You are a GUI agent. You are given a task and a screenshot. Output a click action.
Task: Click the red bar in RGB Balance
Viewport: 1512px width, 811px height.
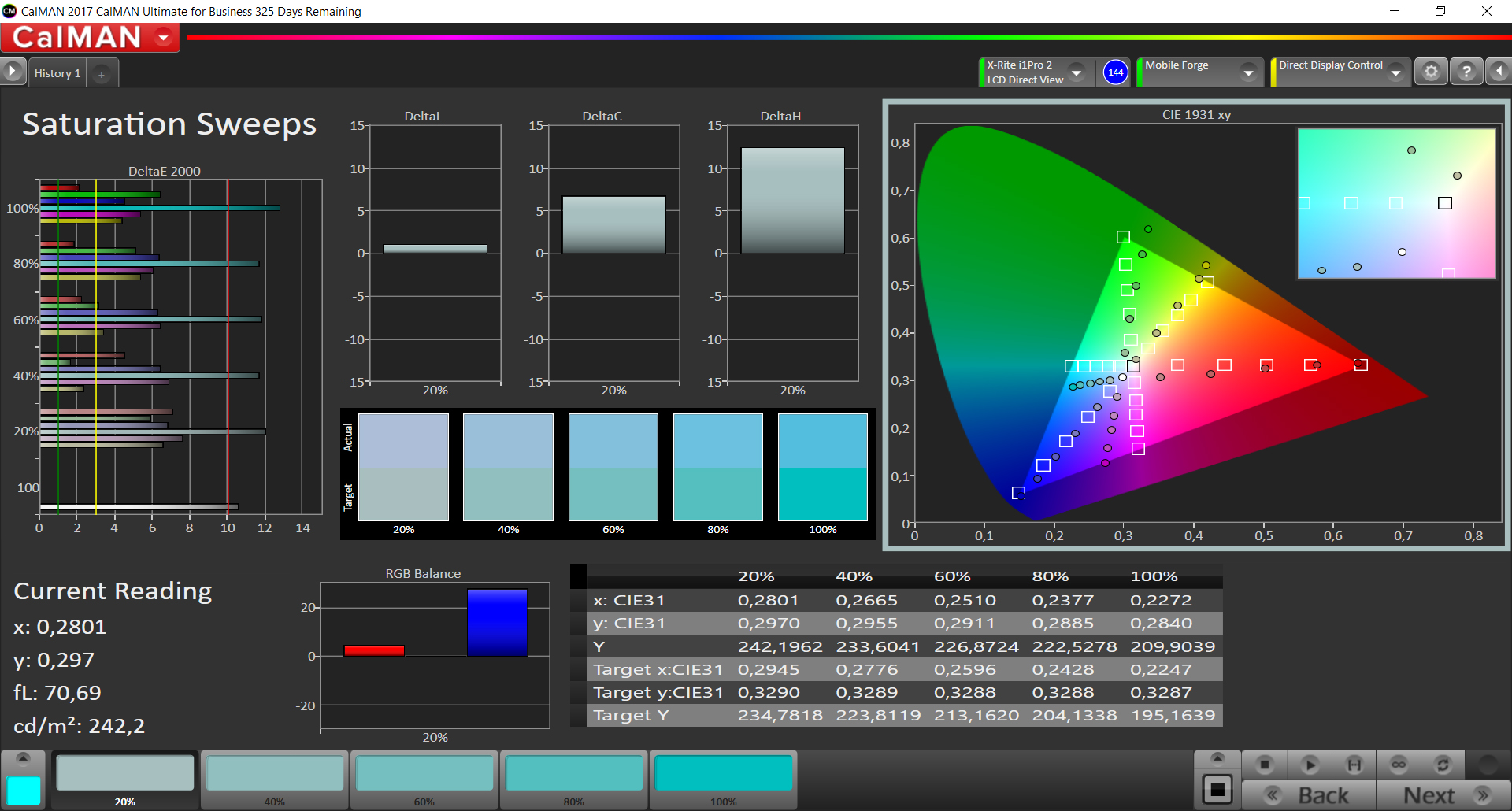coord(374,650)
